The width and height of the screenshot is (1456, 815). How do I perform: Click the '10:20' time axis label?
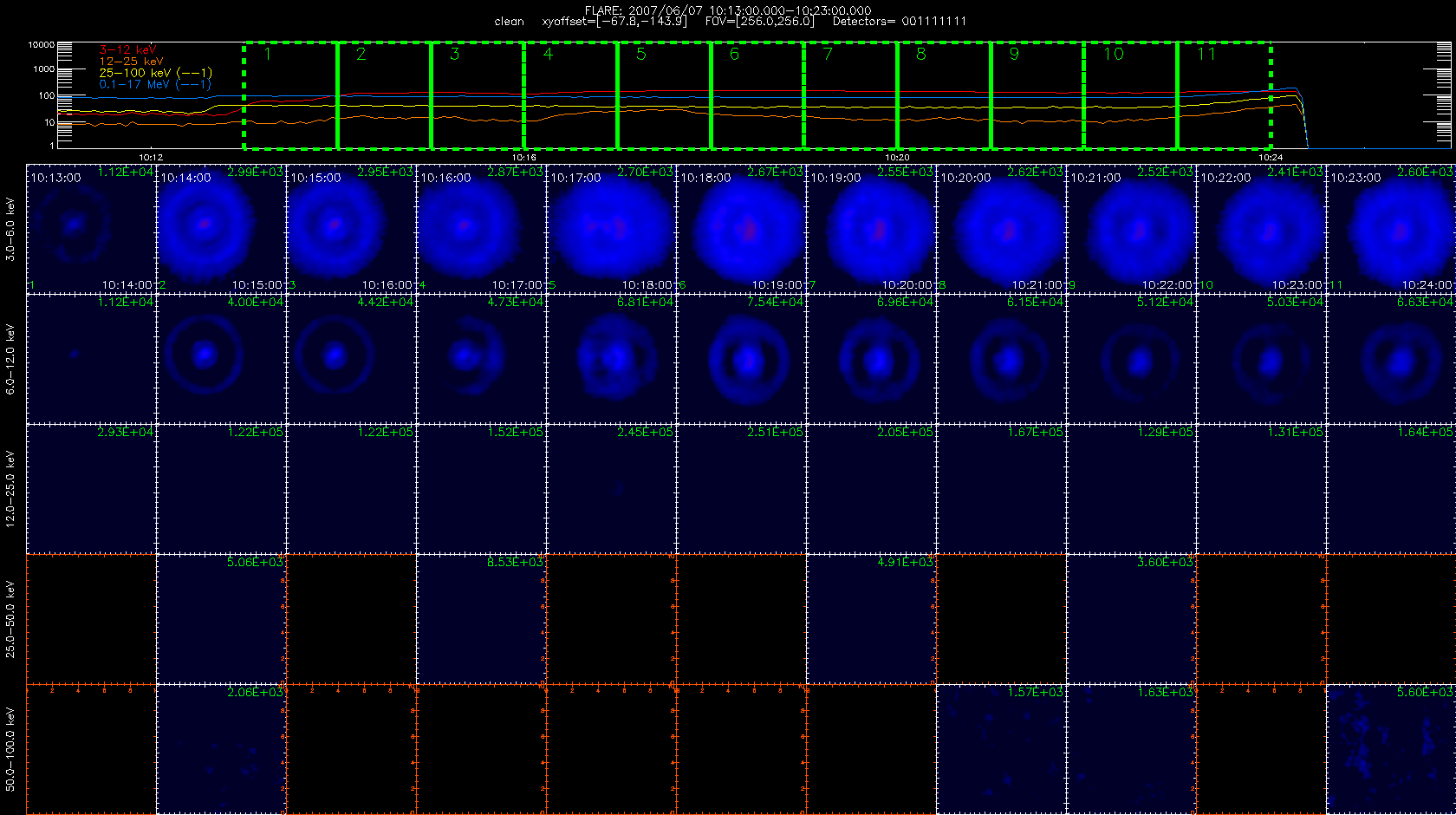click(x=898, y=157)
